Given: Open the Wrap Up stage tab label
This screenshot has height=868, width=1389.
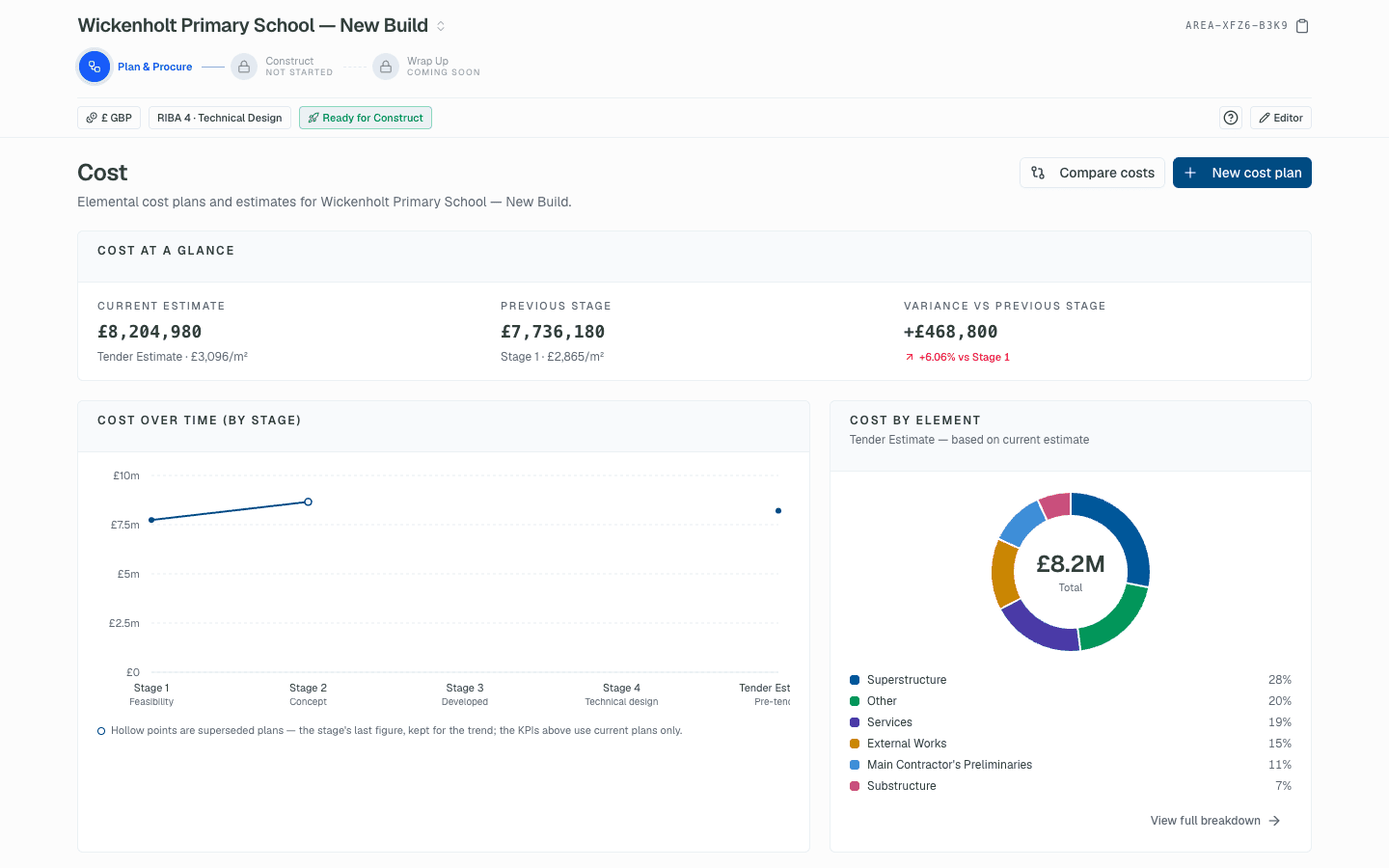Looking at the screenshot, I should 443,67.
